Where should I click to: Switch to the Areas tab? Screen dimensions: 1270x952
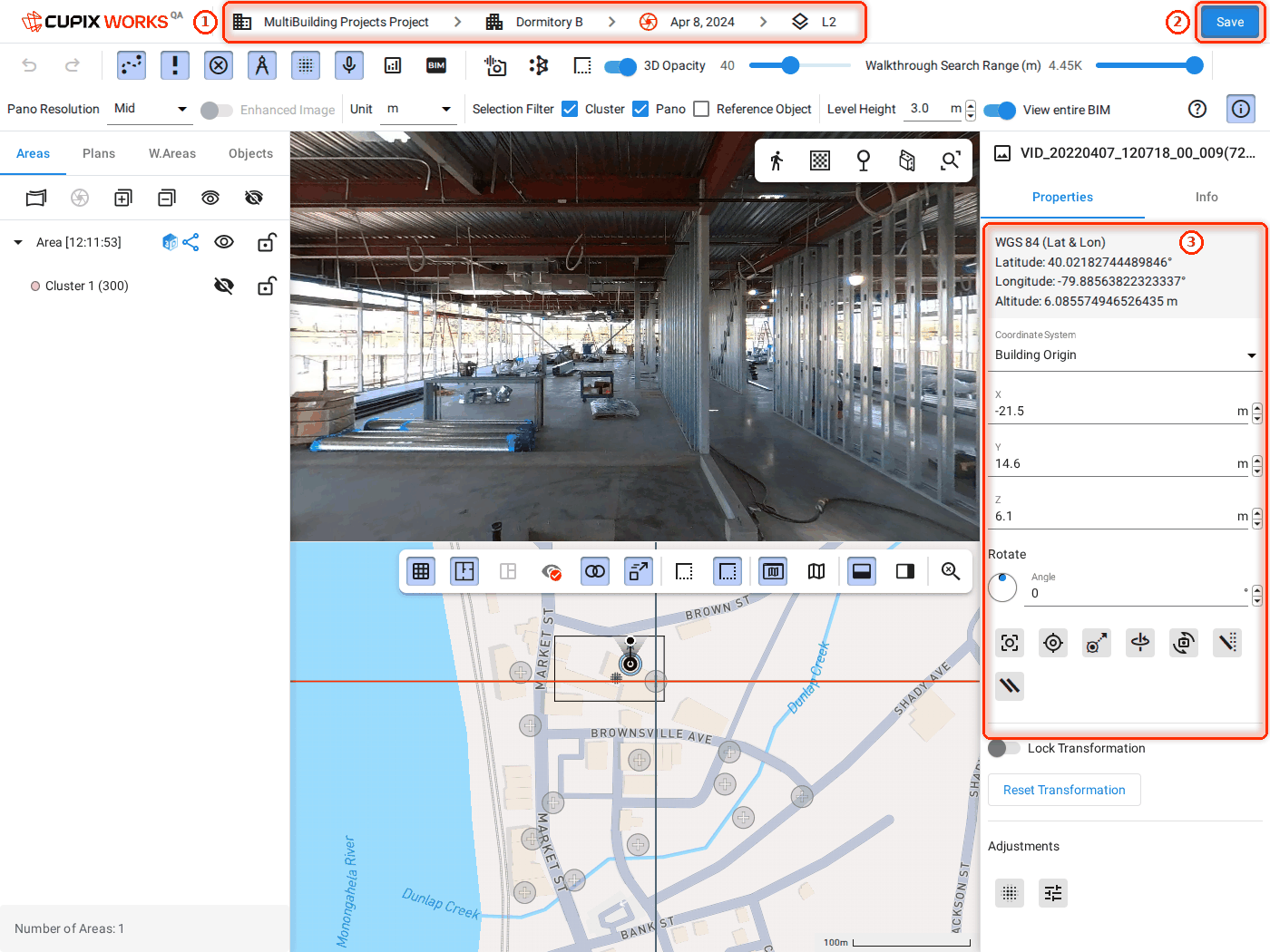click(33, 153)
